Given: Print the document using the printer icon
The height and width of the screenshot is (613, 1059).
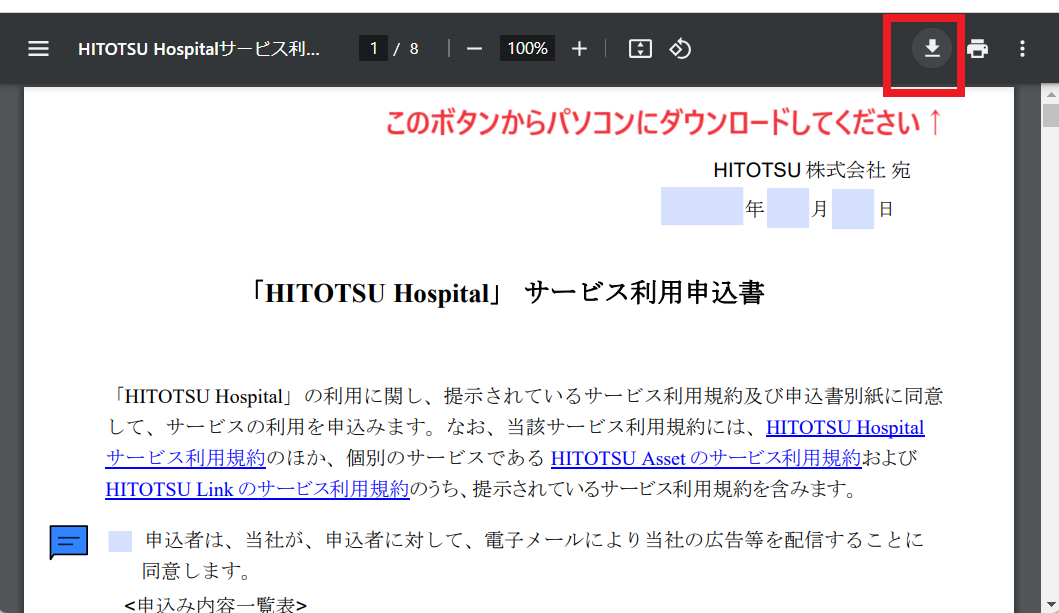Looking at the screenshot, I should pyautogui.click(x=977, y=49).
